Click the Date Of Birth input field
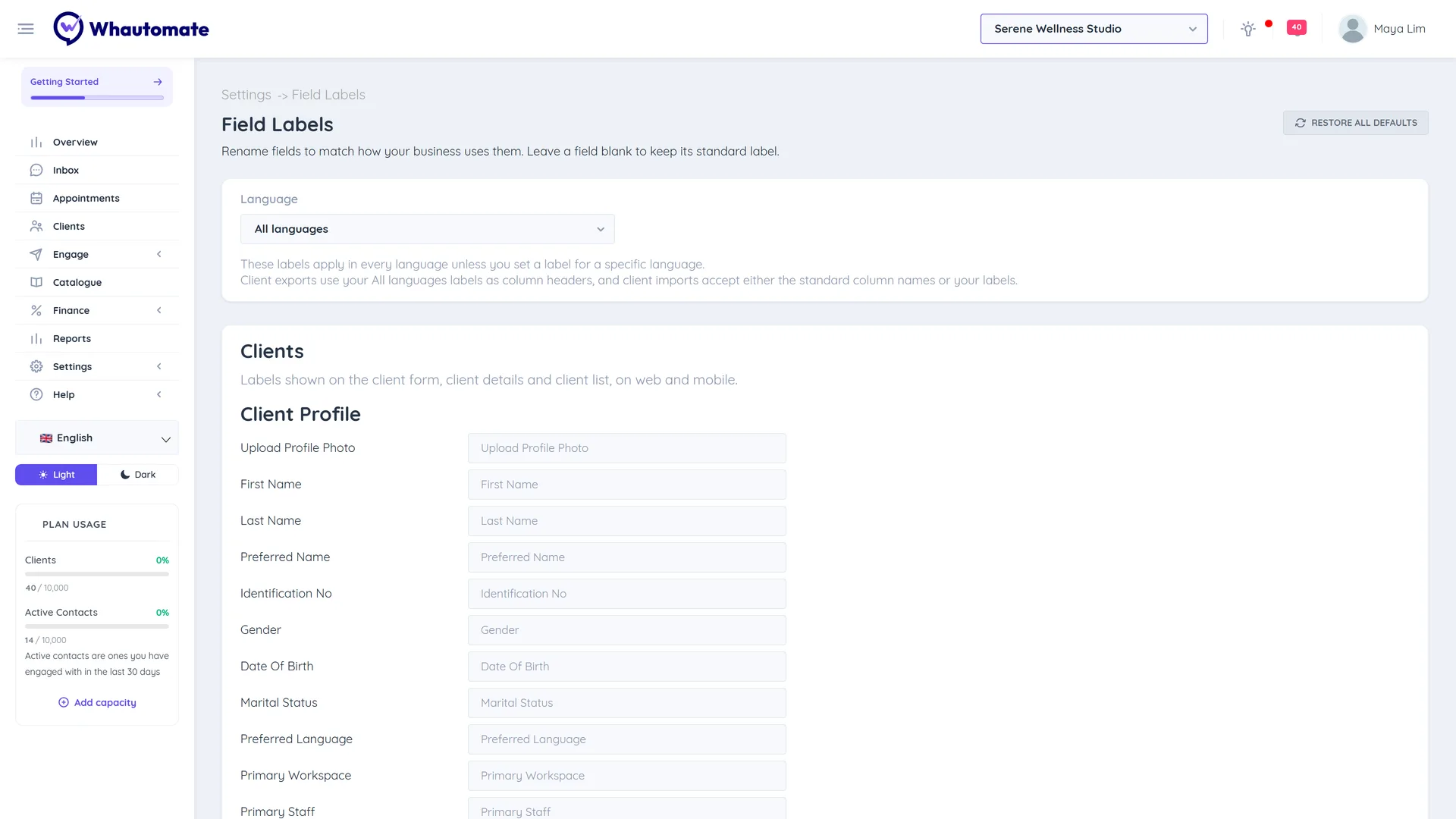The height and width of the screenshot is (819, 1456). (x=626, y=667)
